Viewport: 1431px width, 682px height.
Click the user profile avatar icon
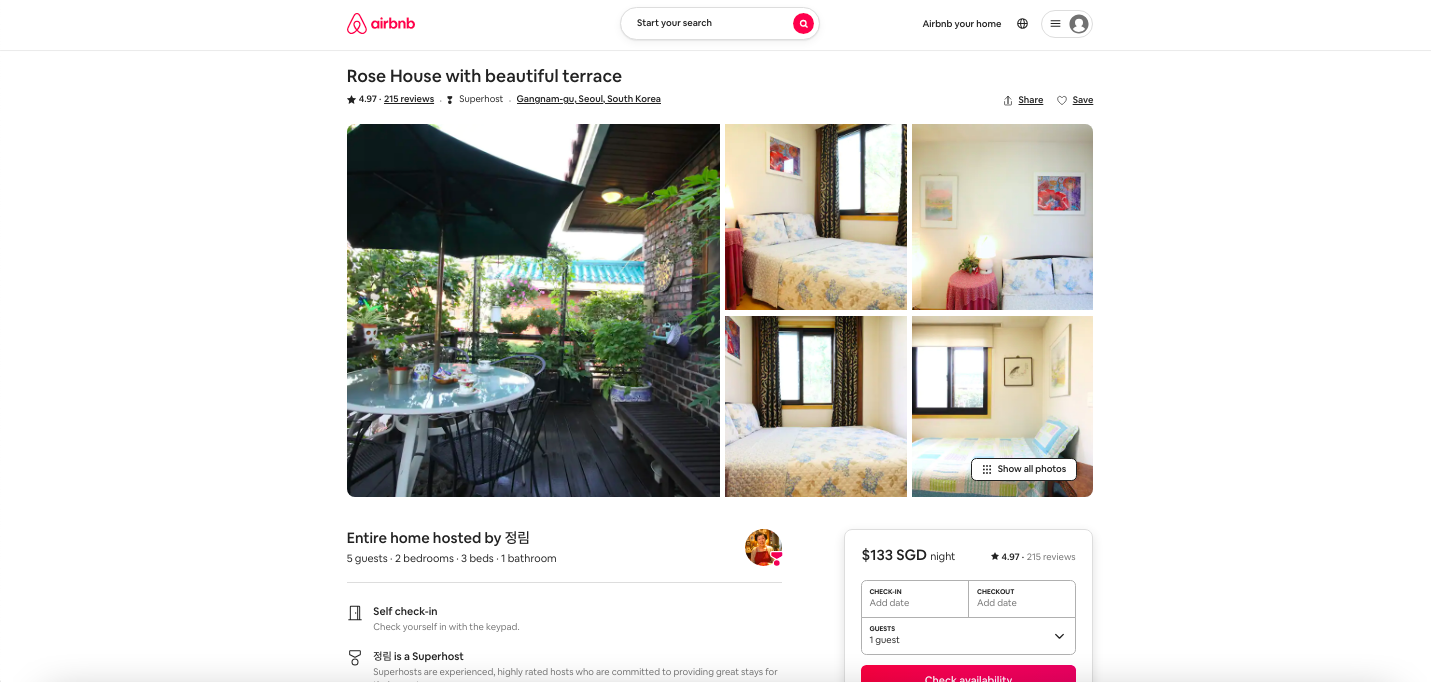1078,24
